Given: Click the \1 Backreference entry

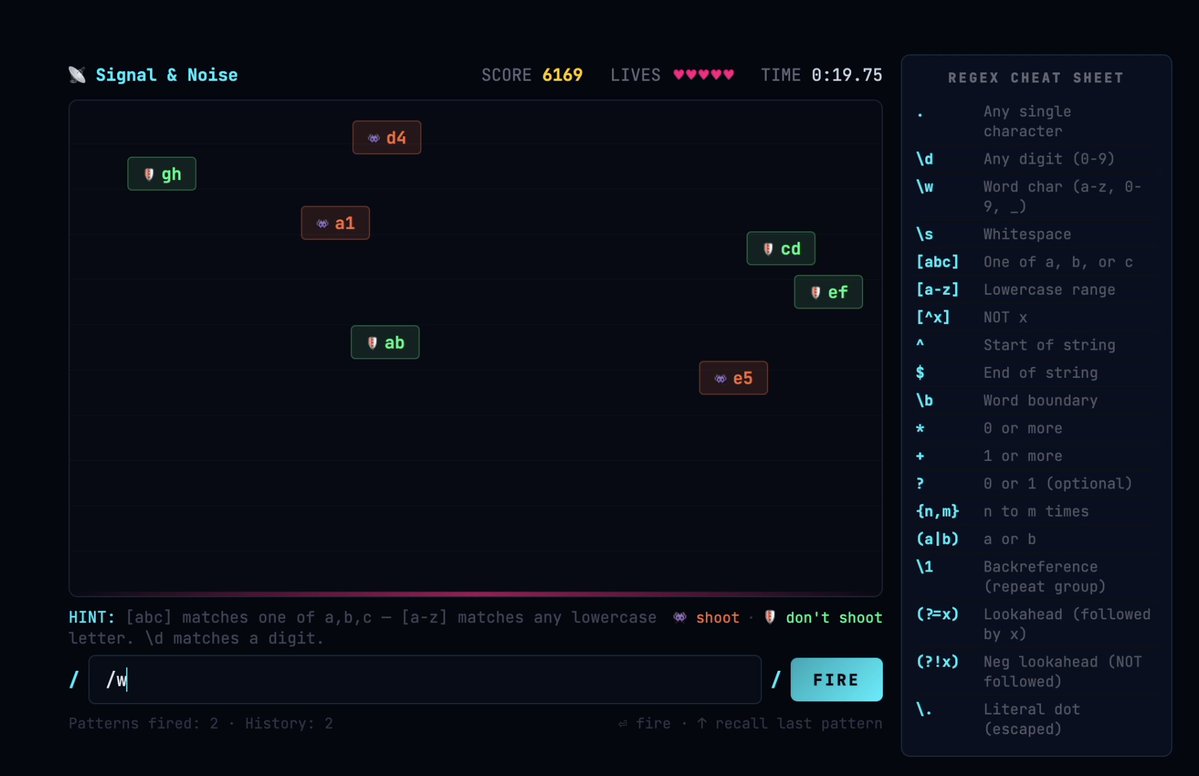Looking at the screenshot, I should click(x=1035, y=576).
